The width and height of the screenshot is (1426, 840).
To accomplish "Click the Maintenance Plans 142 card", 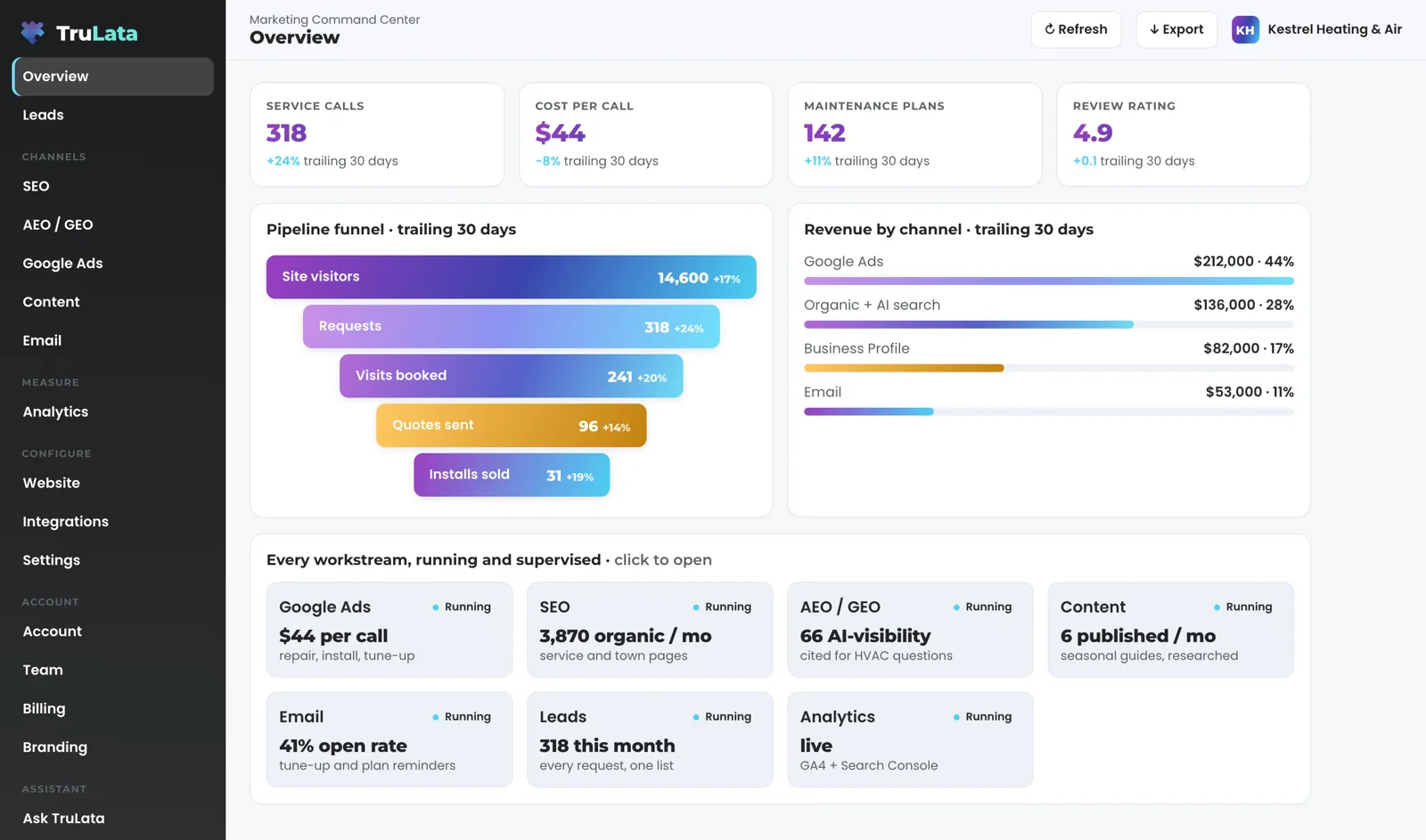I will pyautogui.click(x=914, y=135).
